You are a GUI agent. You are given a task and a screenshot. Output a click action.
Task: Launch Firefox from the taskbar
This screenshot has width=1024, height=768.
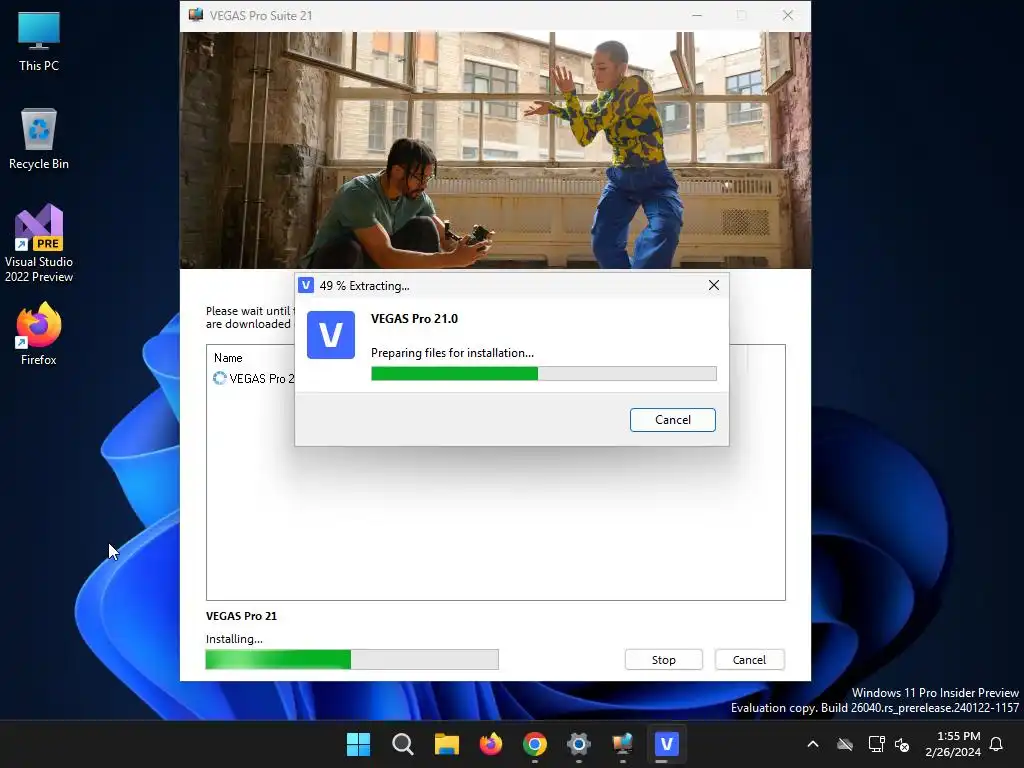(x=490, y=744)
